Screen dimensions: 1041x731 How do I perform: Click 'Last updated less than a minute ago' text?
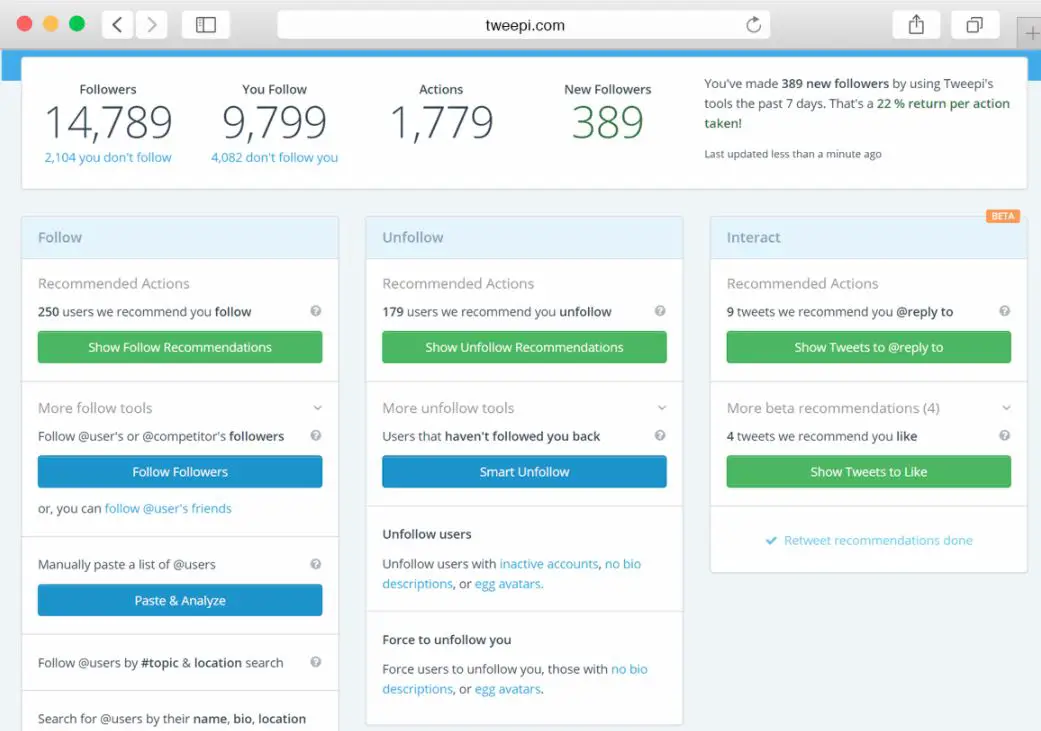coord(793,154)
